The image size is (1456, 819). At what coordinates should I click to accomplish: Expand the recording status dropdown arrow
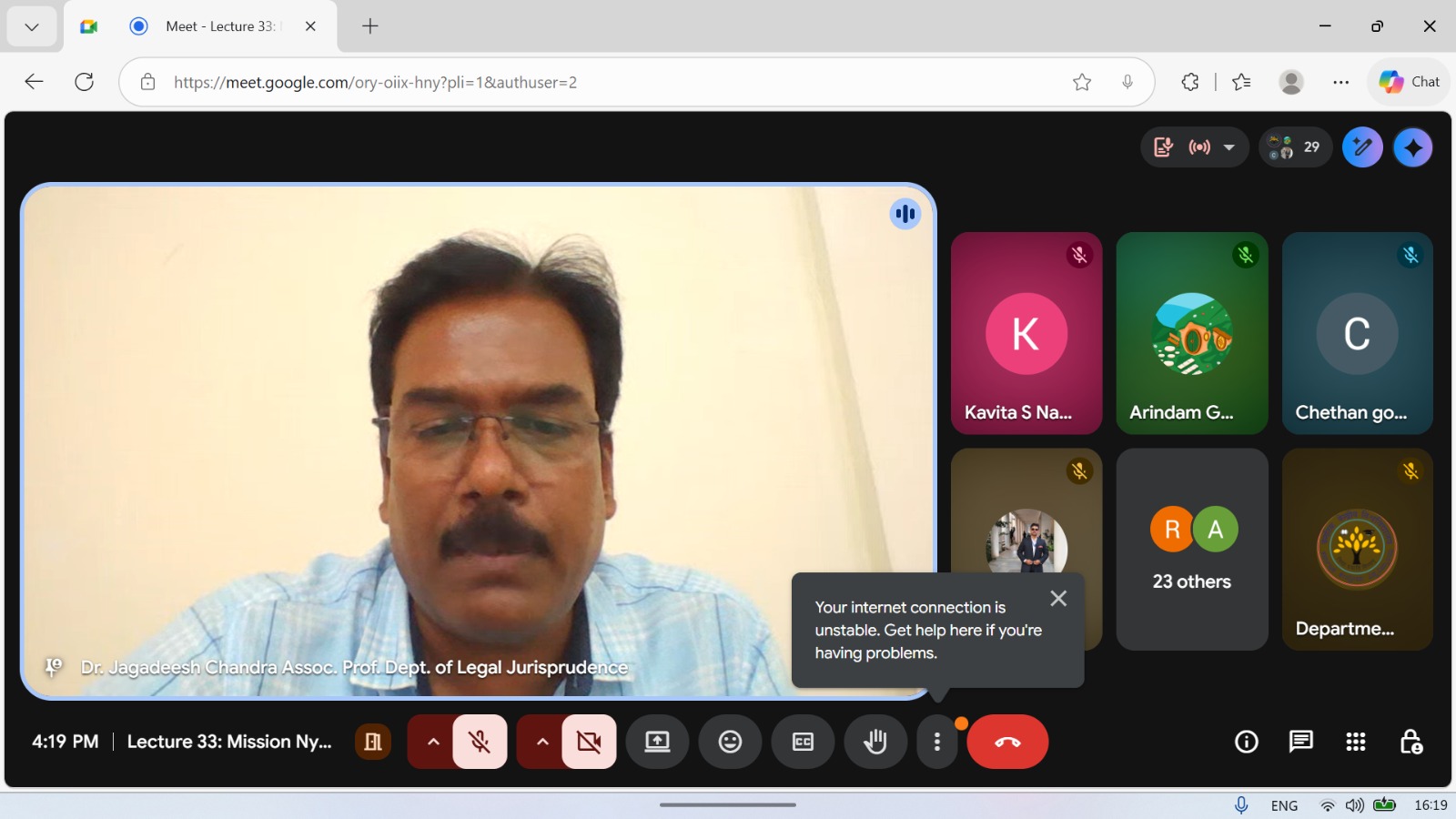[1229, 147]
